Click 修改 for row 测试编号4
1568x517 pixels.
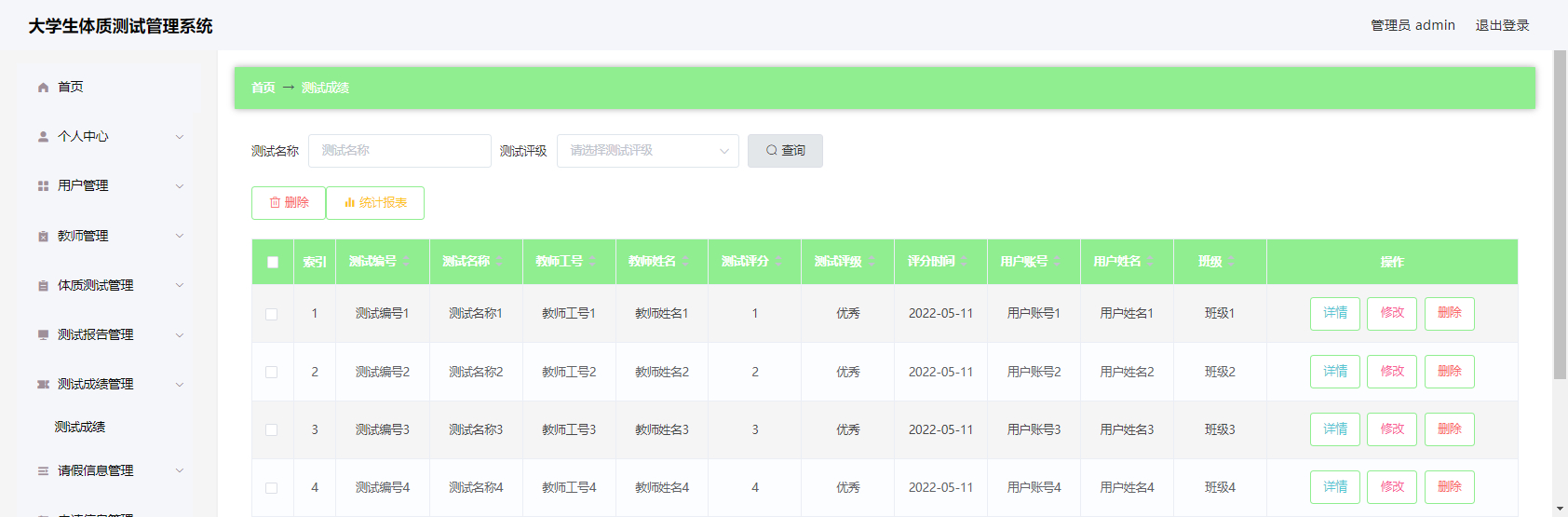(x=1392, y=487)
